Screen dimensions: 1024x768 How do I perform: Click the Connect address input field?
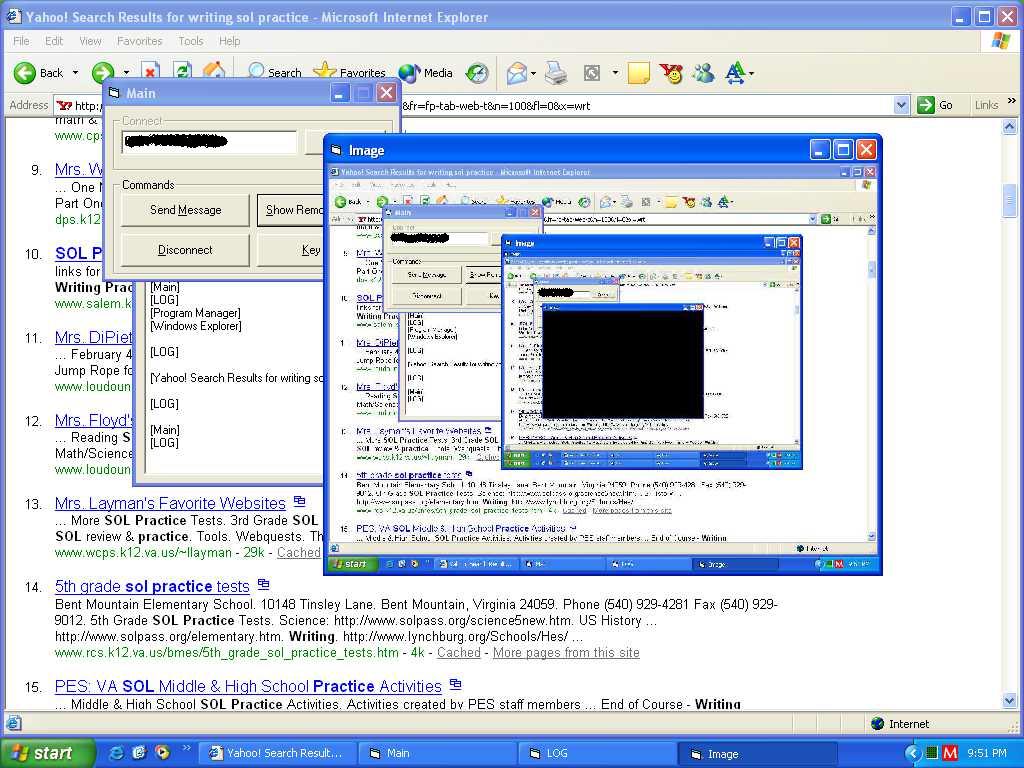[x=209, y=143]
